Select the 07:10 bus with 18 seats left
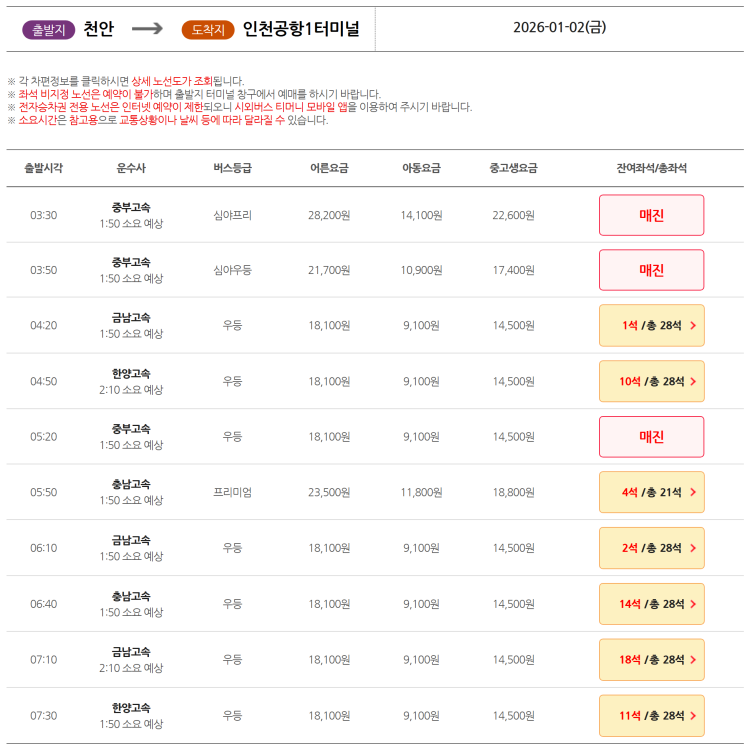 click(651, 660)
